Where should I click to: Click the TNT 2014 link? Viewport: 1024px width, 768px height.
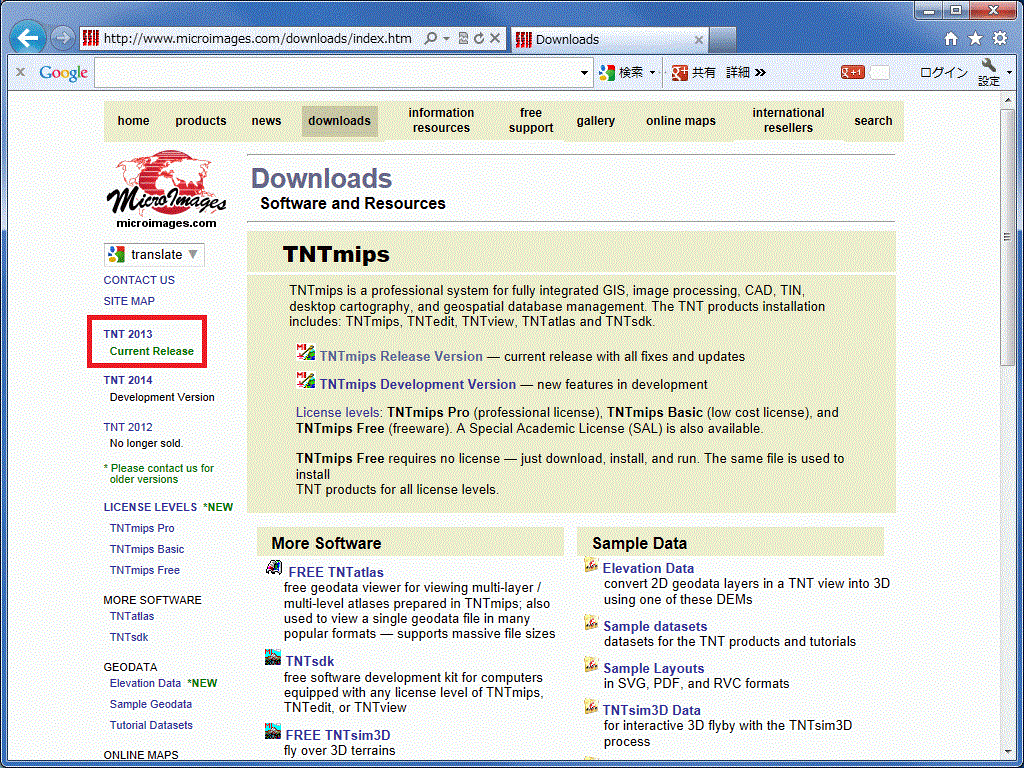[128, 380]
